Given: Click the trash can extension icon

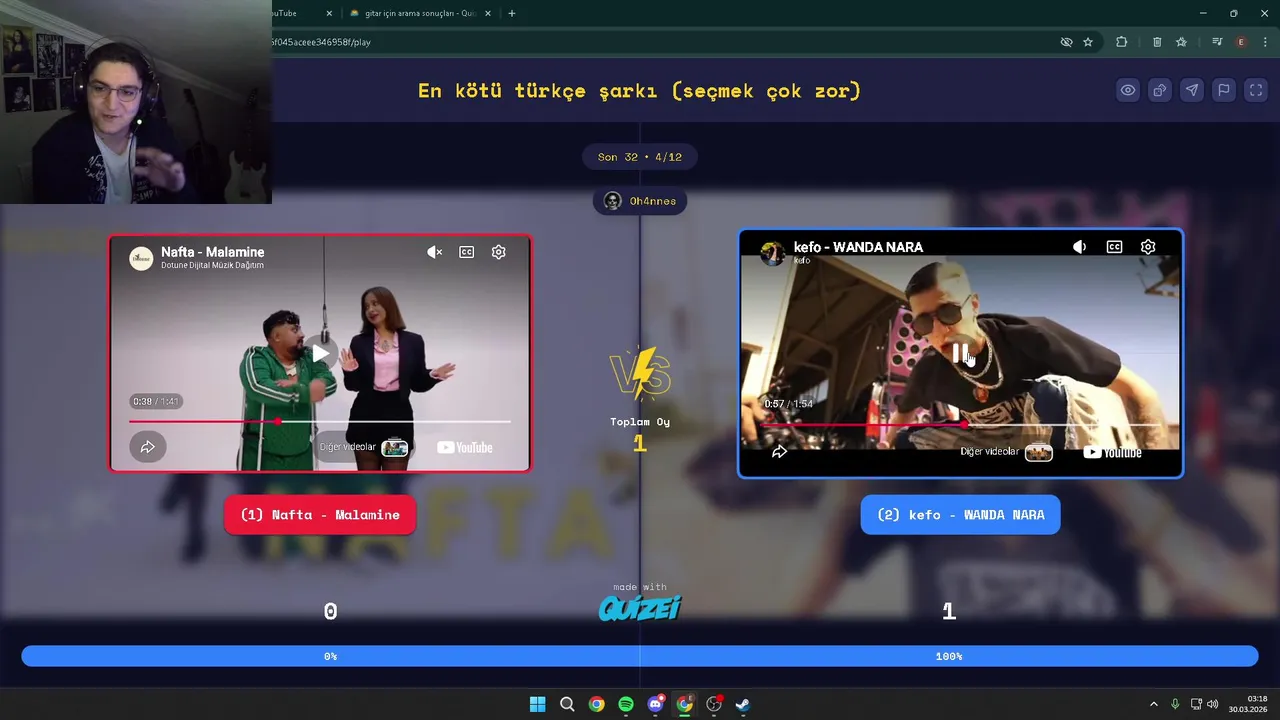Looking at the screenshot, I should pyautogui.click(x=1157, y=42).
